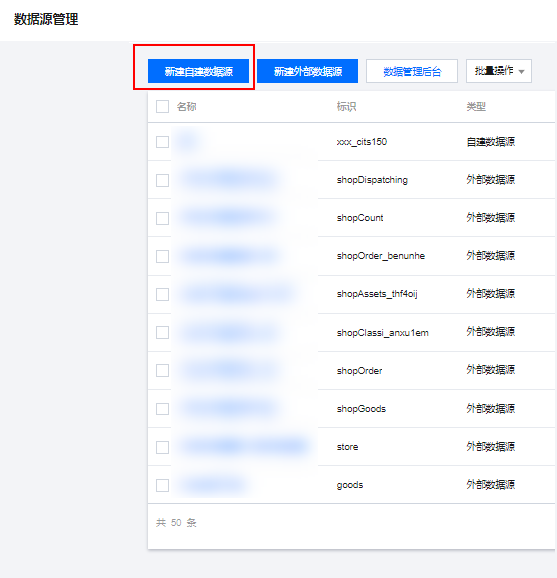This screenshot has width=557, height=578.
Task: Click the 标识 column header
Action: pyautogui.click(x=346, y=107)
